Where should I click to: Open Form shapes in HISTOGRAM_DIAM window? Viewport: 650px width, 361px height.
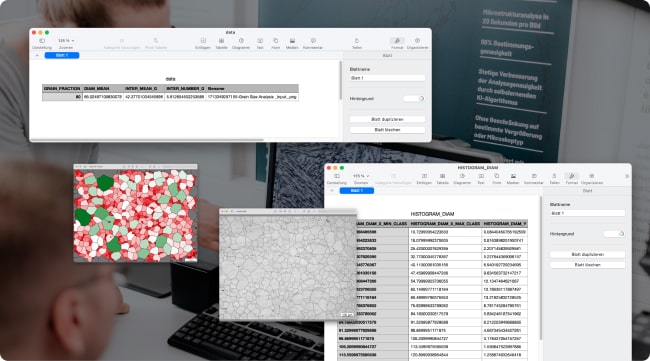click(x=497, y=179)
